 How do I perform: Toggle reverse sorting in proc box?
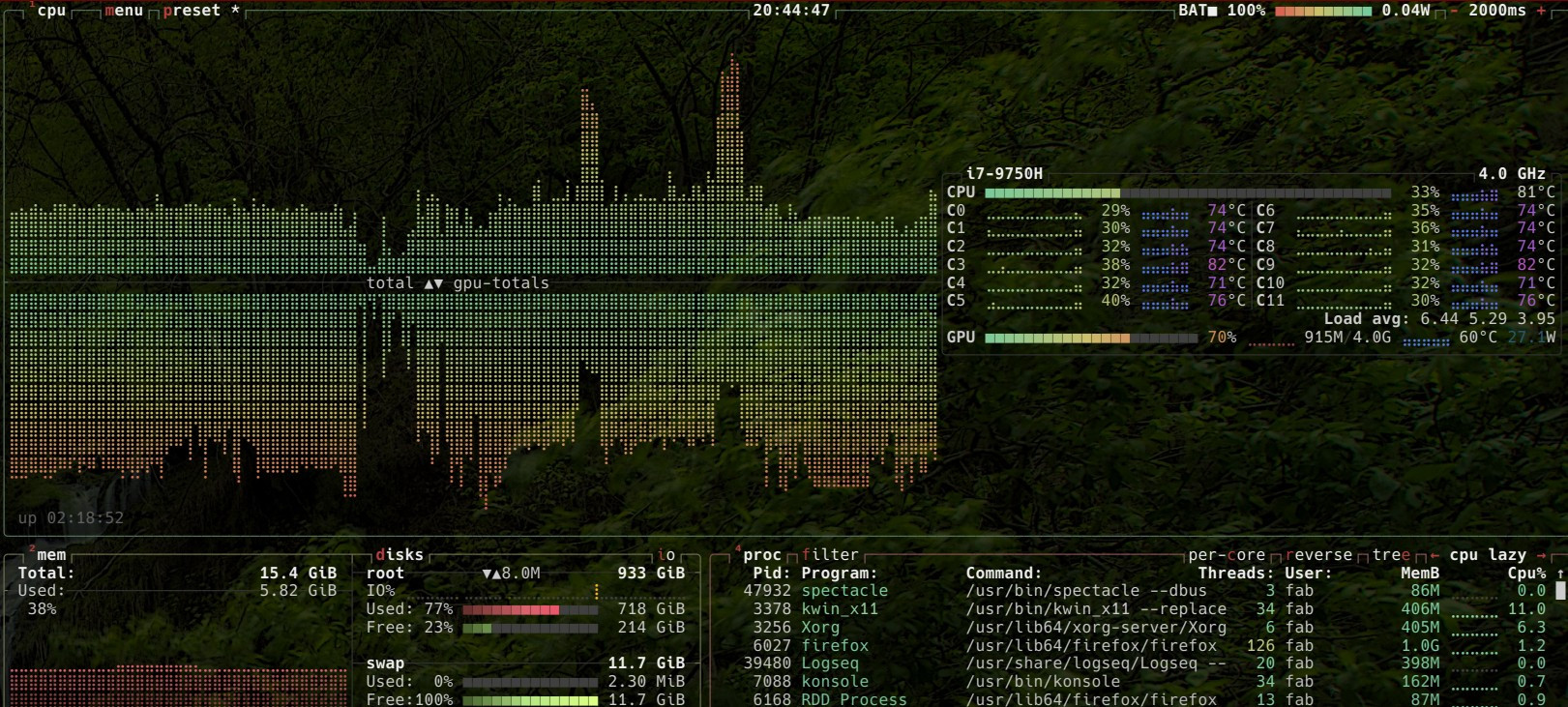pos(1318,555)
